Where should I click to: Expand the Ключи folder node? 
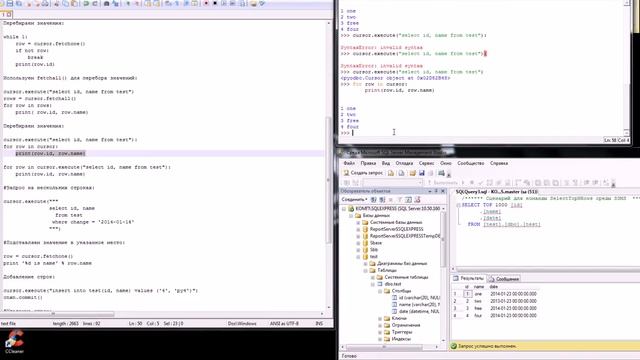click(x=380, y=318)
